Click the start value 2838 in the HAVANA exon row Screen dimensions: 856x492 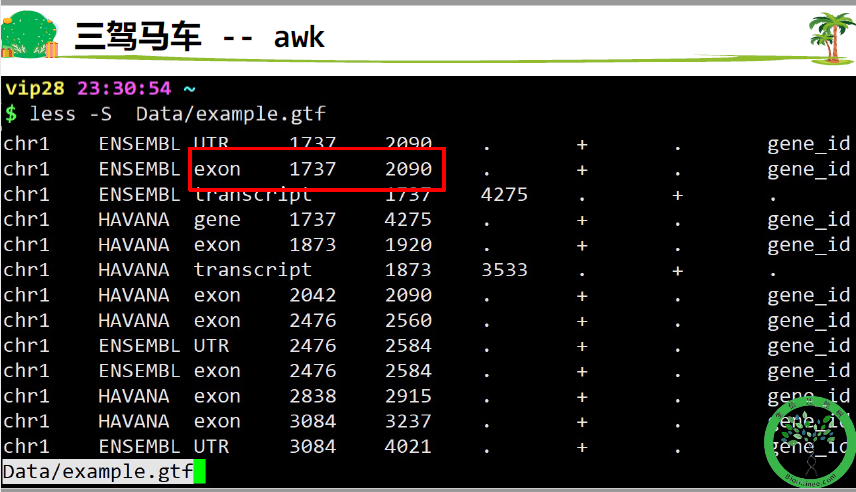(312, 396)
